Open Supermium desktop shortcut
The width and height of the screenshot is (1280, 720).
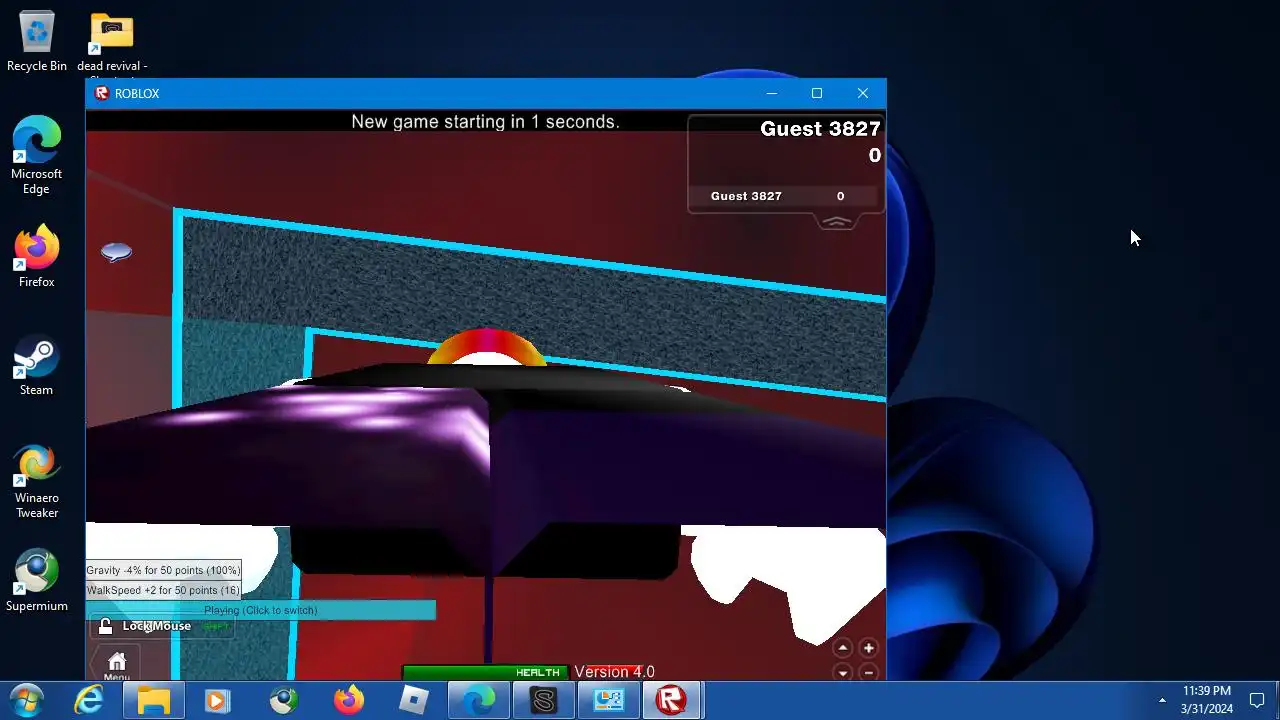pyautogui.click(x=37, y=579)
